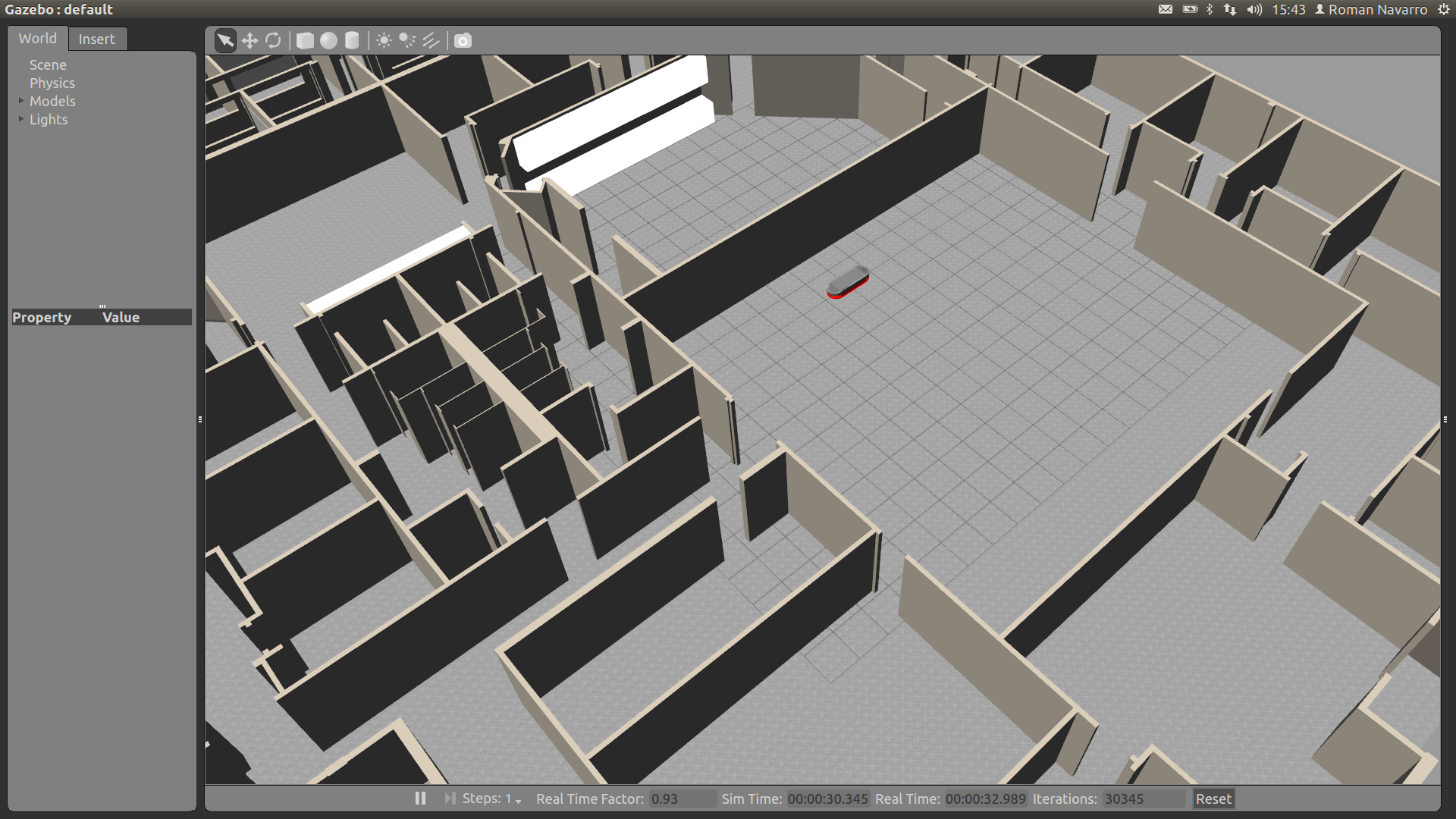Select the arrow selection mode tool
Screen dimensions: 1456x819
tap(225, 40)
